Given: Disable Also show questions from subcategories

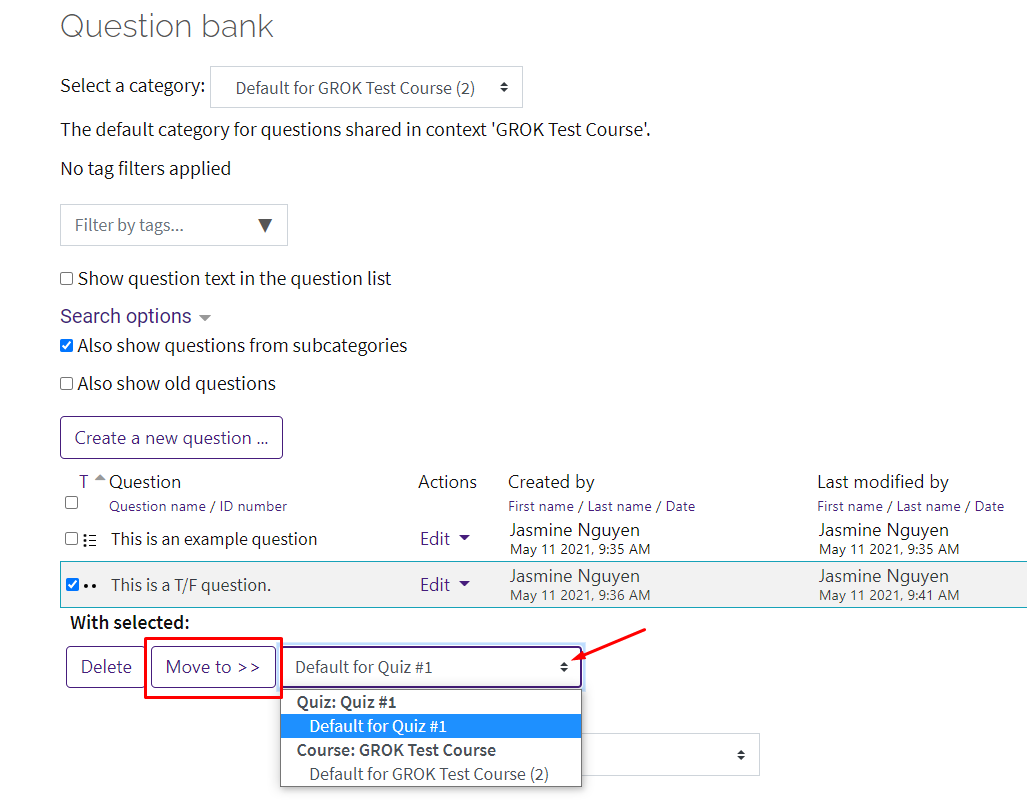Looking at the screenshot, I should tap(66, 345).
